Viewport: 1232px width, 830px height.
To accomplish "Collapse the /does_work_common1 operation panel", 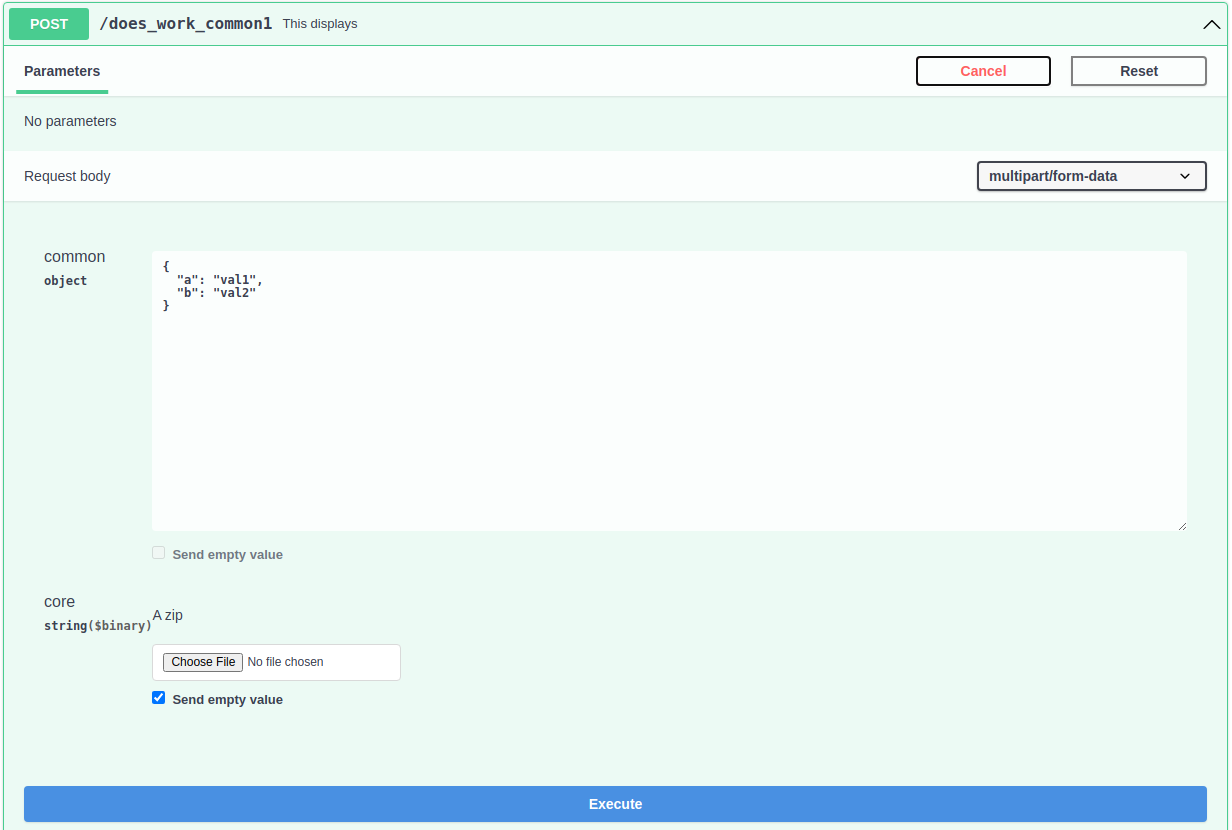I will pos(1210,24).
